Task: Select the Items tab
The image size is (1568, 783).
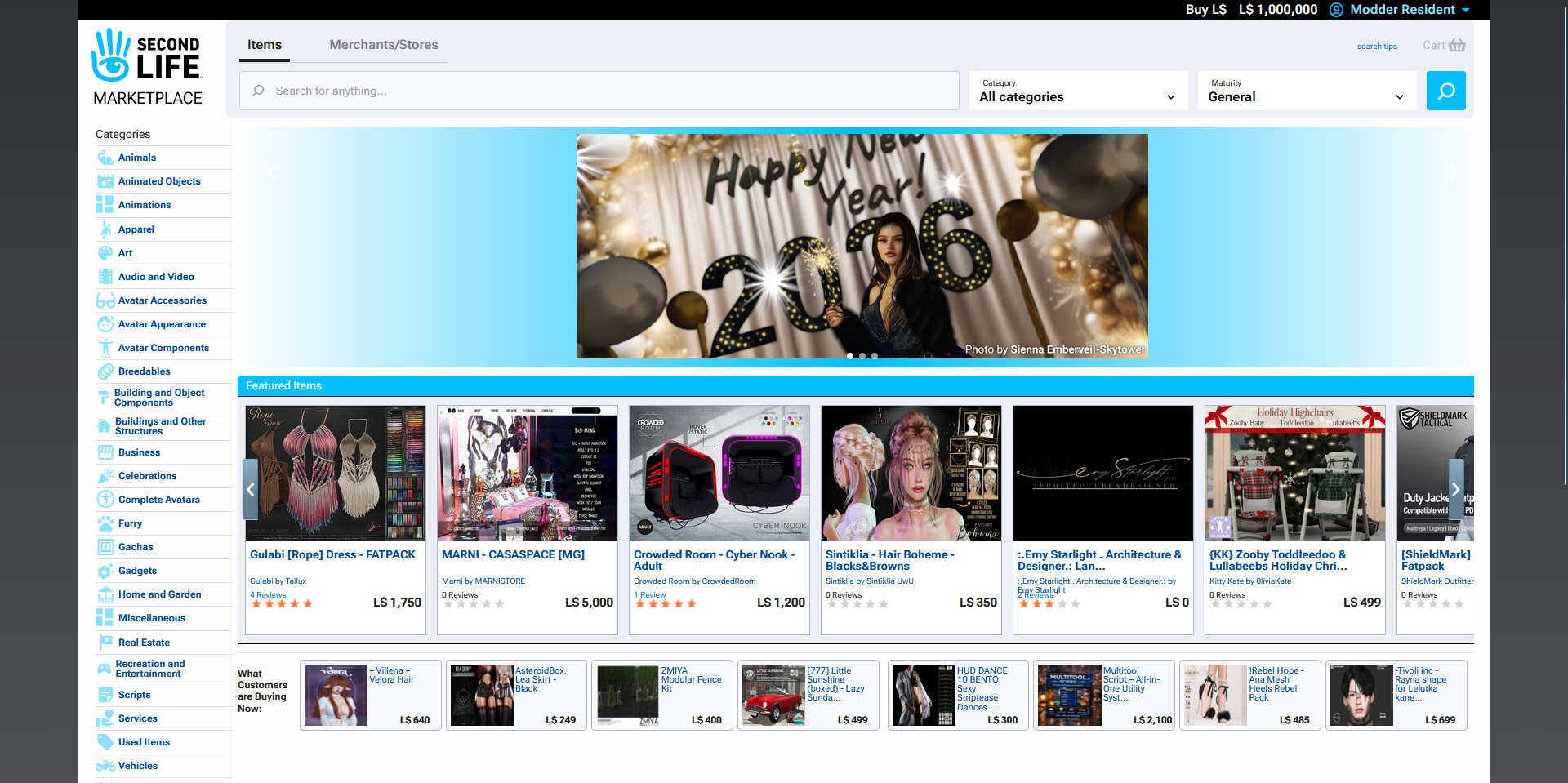Action: click(x=265, y=45)
